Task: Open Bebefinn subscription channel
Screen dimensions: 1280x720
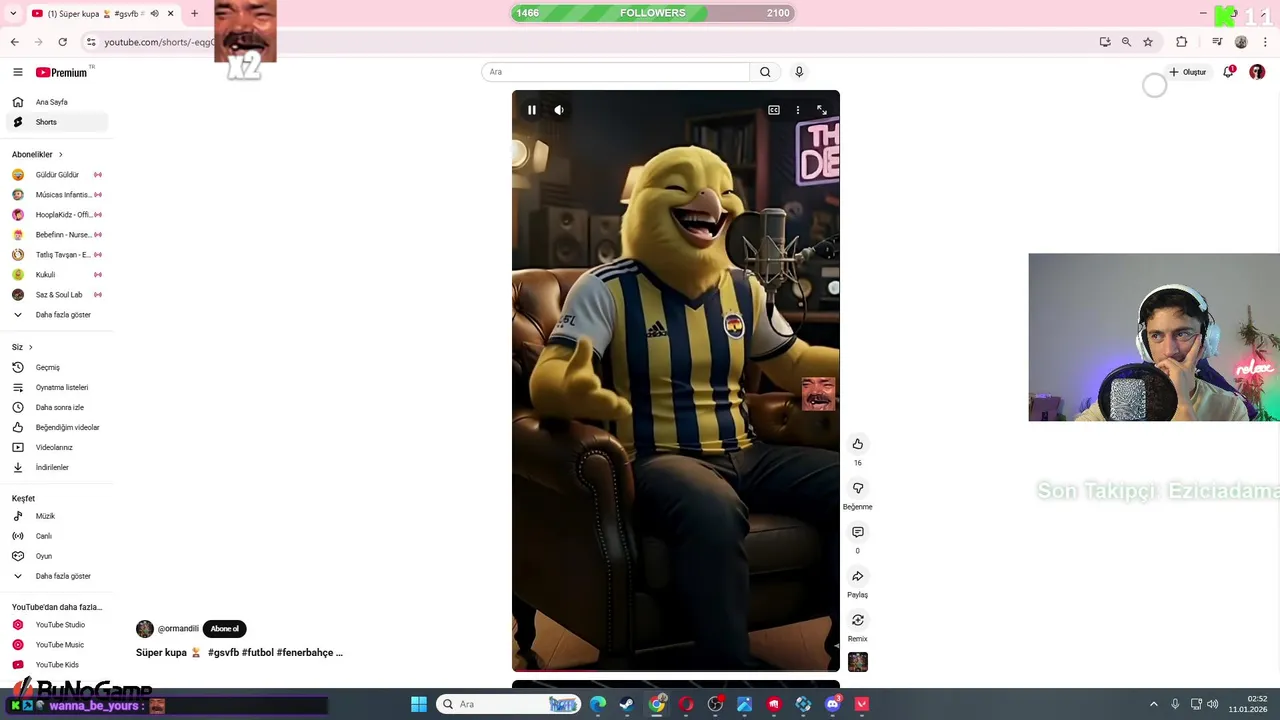Action: coord(57,235)
